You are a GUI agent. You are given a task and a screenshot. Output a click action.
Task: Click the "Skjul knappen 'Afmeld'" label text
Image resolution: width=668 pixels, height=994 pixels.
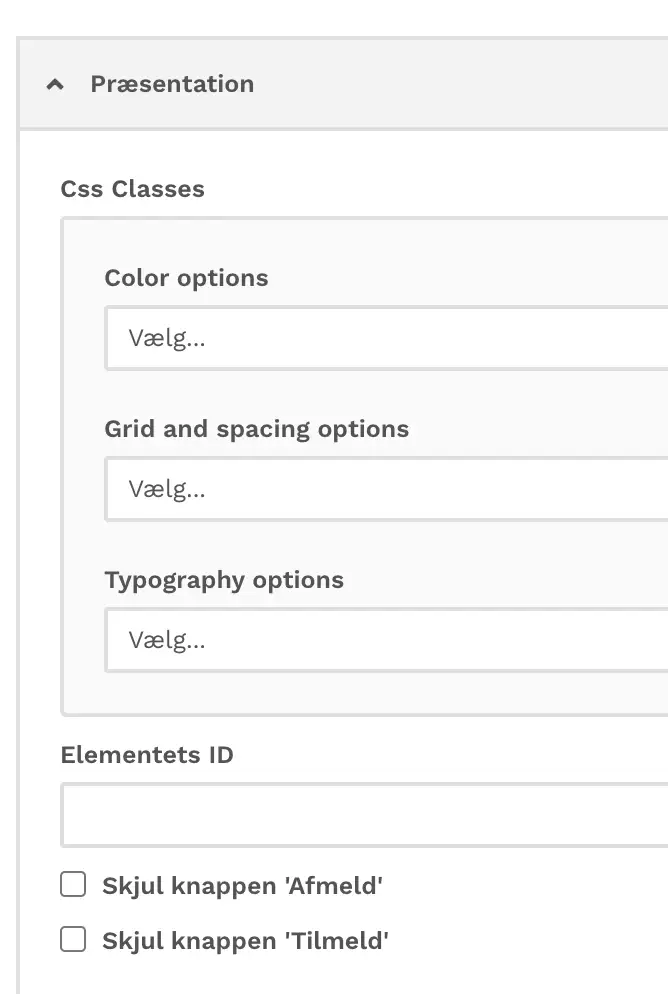243,885
